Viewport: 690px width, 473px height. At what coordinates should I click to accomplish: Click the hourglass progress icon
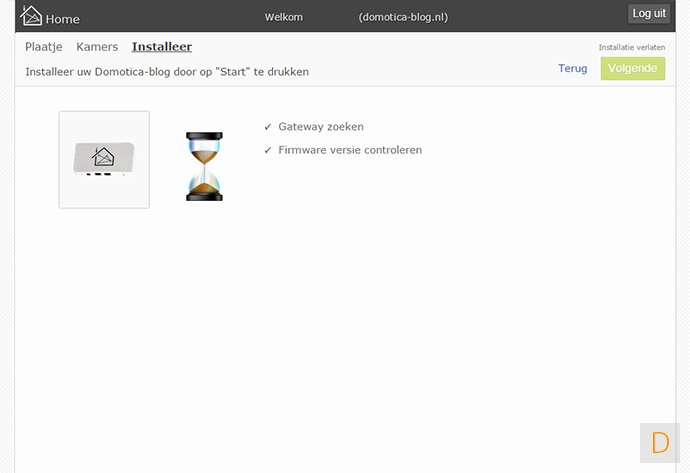tap(204, 166)
